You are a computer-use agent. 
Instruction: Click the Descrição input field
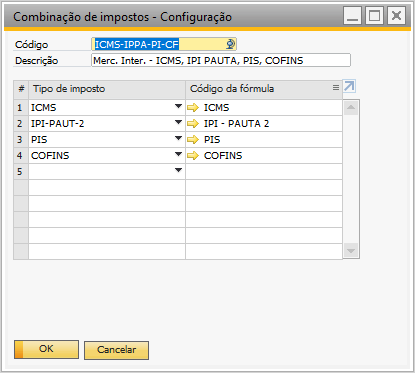pos(221,60)
